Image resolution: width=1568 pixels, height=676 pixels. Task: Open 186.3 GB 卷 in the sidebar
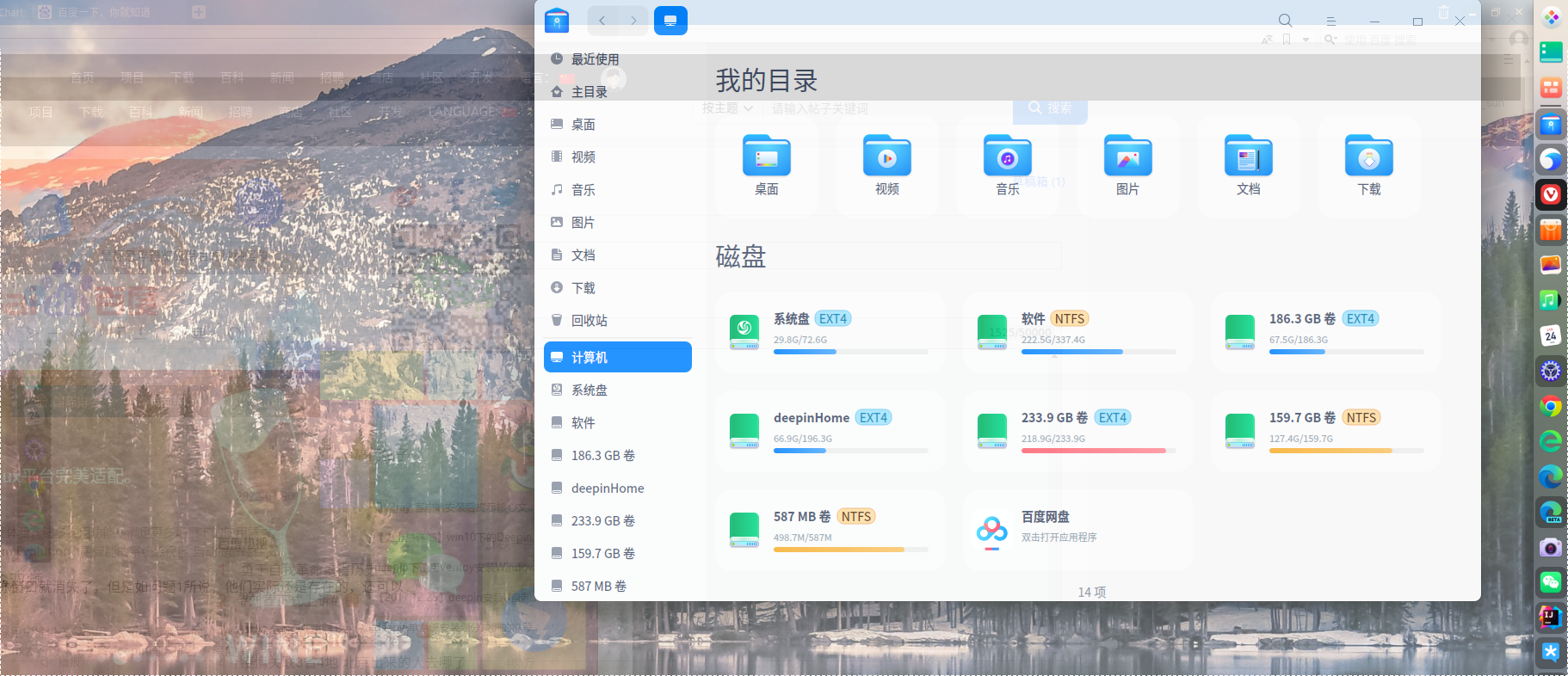pyautogui.click(x=618, y=456)
